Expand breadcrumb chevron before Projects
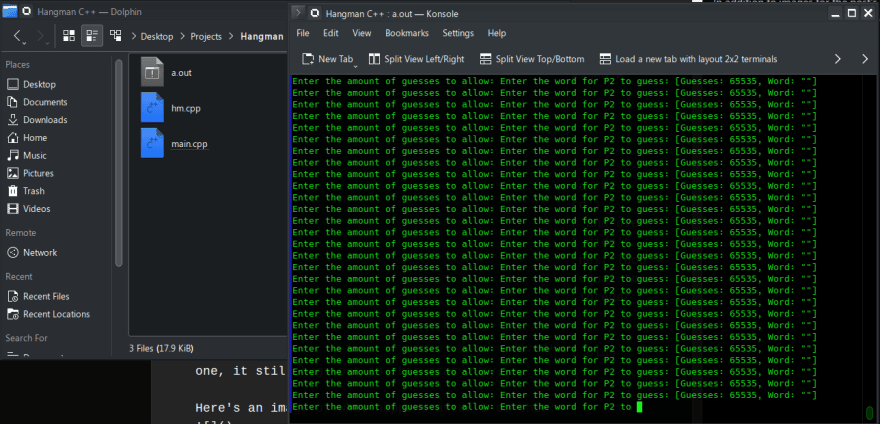Screen dimensions: 880x424 [x=184, y=37]
